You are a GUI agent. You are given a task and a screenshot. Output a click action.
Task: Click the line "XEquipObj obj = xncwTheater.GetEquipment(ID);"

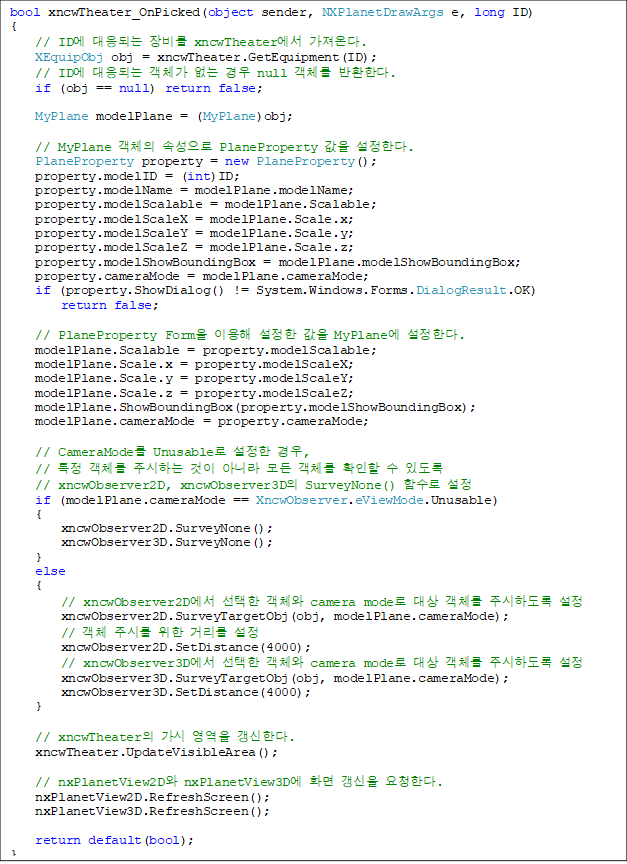pyautogui.click(x=206, y=57)
